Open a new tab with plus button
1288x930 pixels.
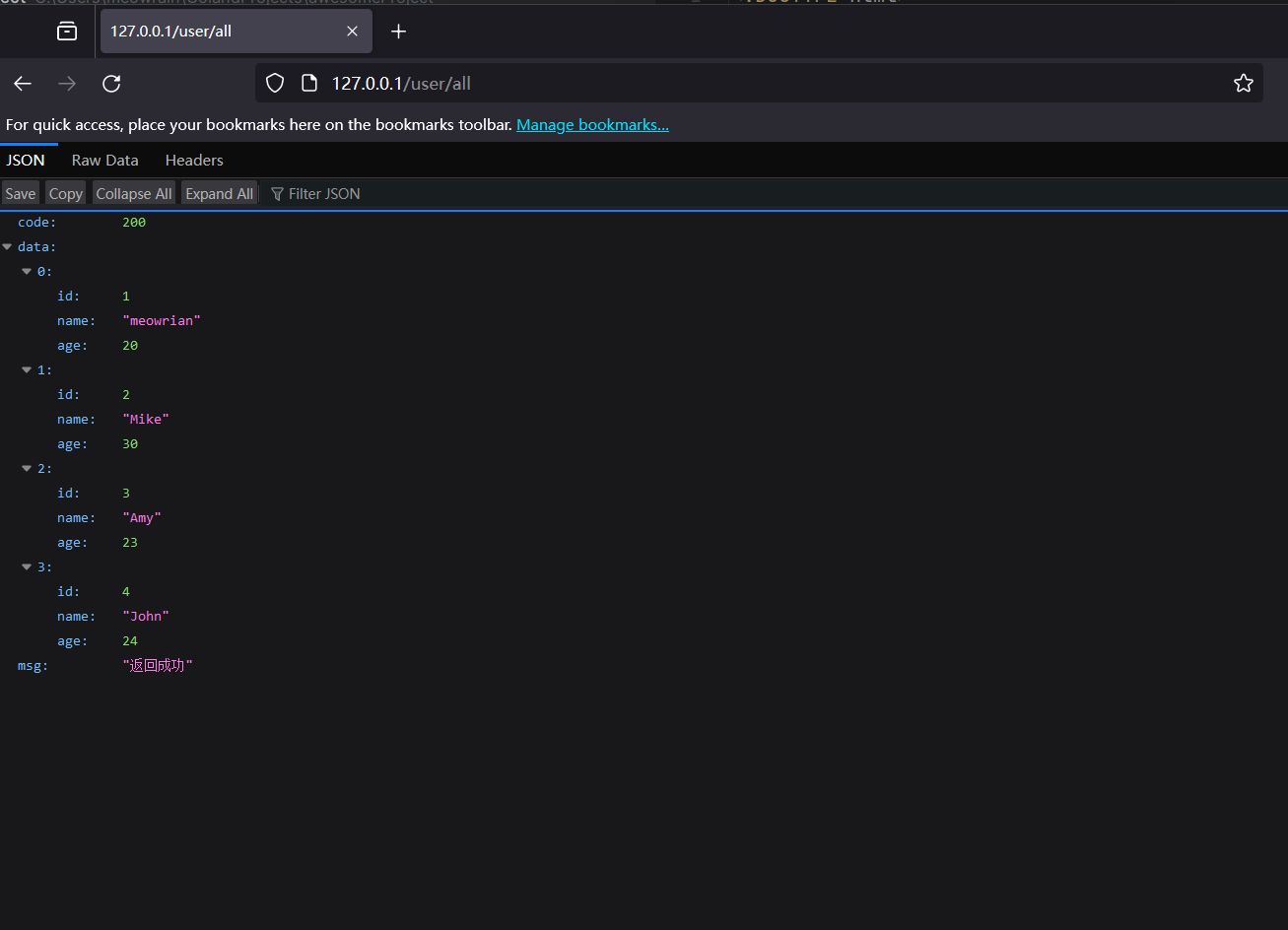[398, 32]
